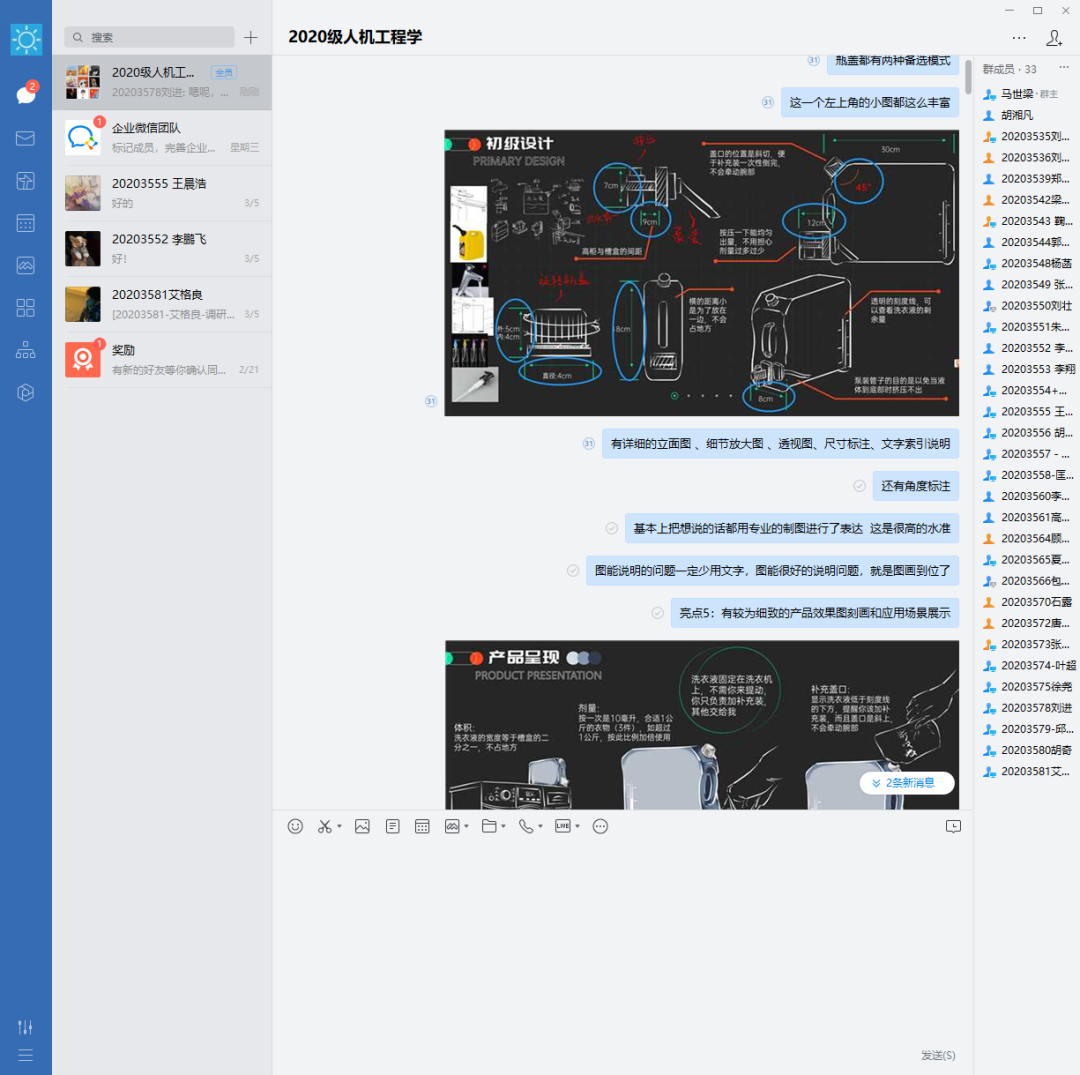This screenshot has height=1075, width=1080.
Task: Open the emoji picker in the chat toolbar
Action: click(295, 826)
